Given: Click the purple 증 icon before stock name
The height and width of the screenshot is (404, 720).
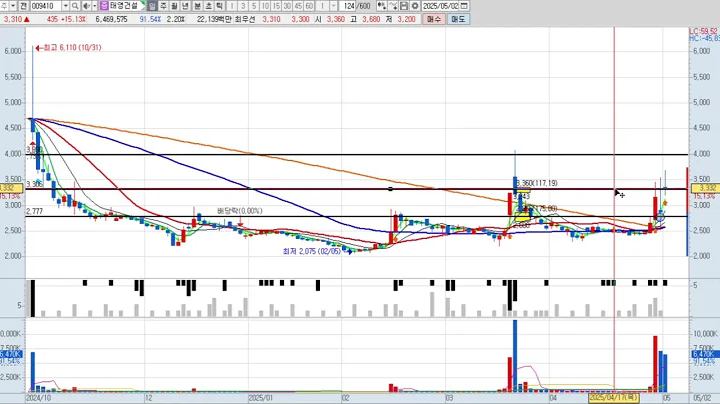Looking at the screenshot, I should (104, 6).
